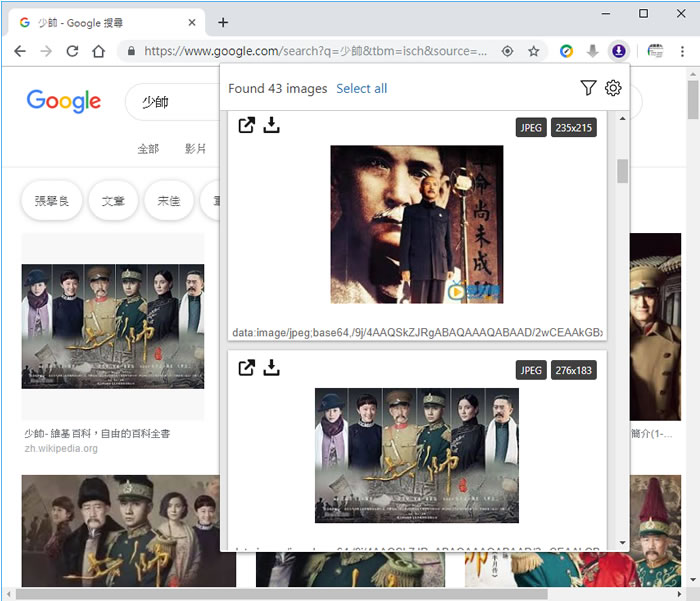The image size is (700, 601).
Task: Click the browser back arrow
Action: pos(20,51)
